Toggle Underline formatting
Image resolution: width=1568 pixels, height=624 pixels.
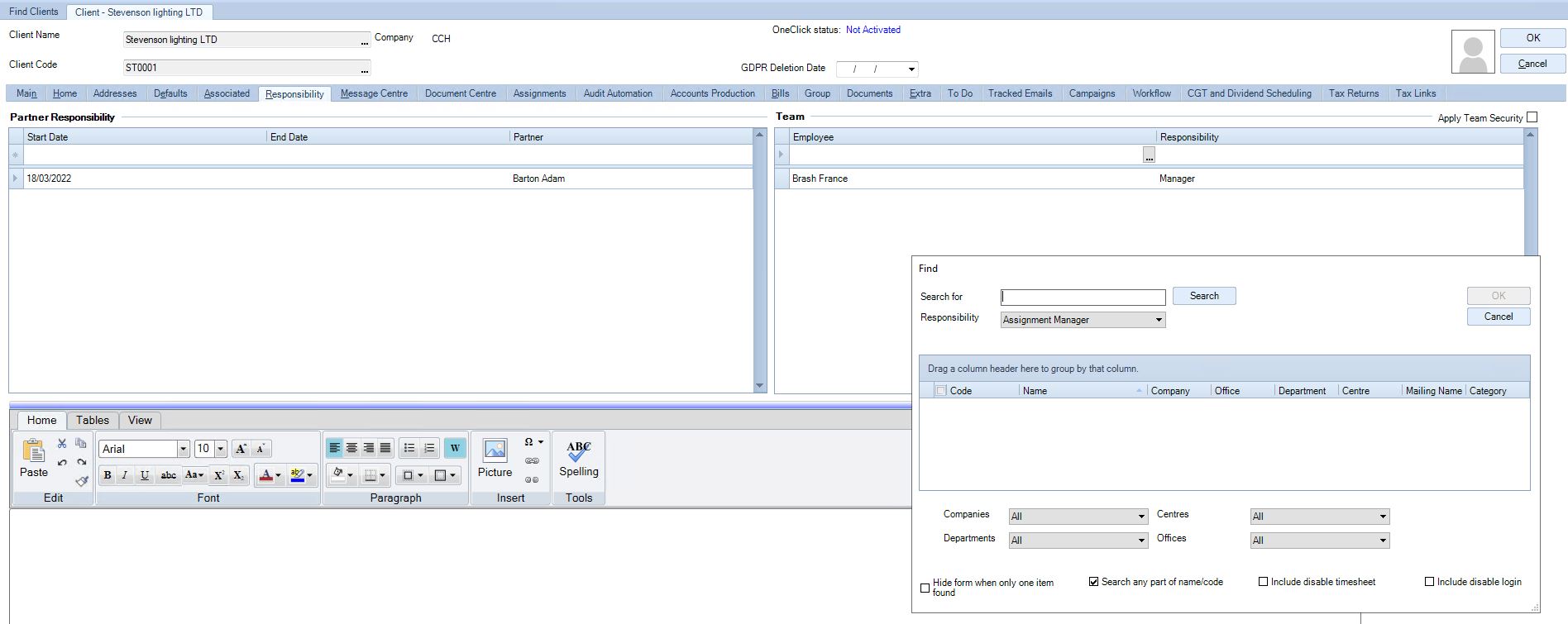145,475
